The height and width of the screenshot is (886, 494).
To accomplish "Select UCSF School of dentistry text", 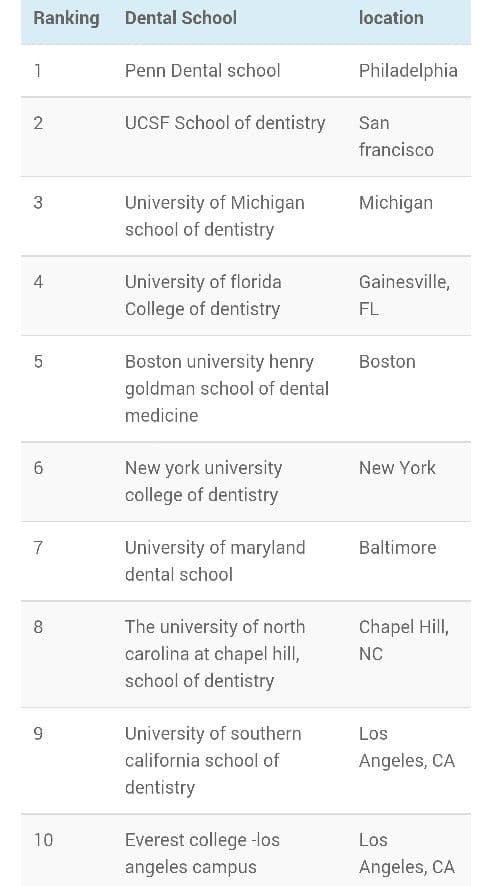I will (x=225, y=123).
